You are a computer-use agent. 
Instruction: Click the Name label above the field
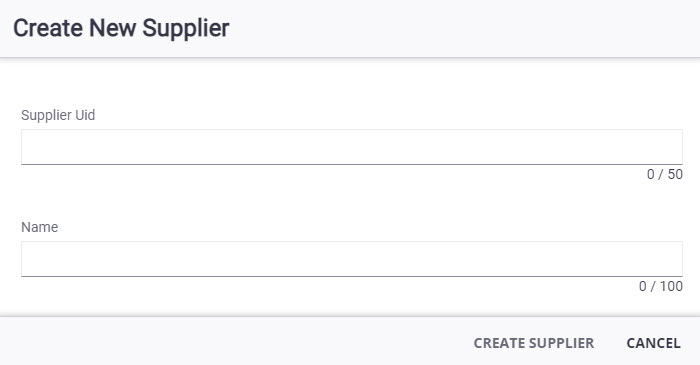[x=40, y=227]
